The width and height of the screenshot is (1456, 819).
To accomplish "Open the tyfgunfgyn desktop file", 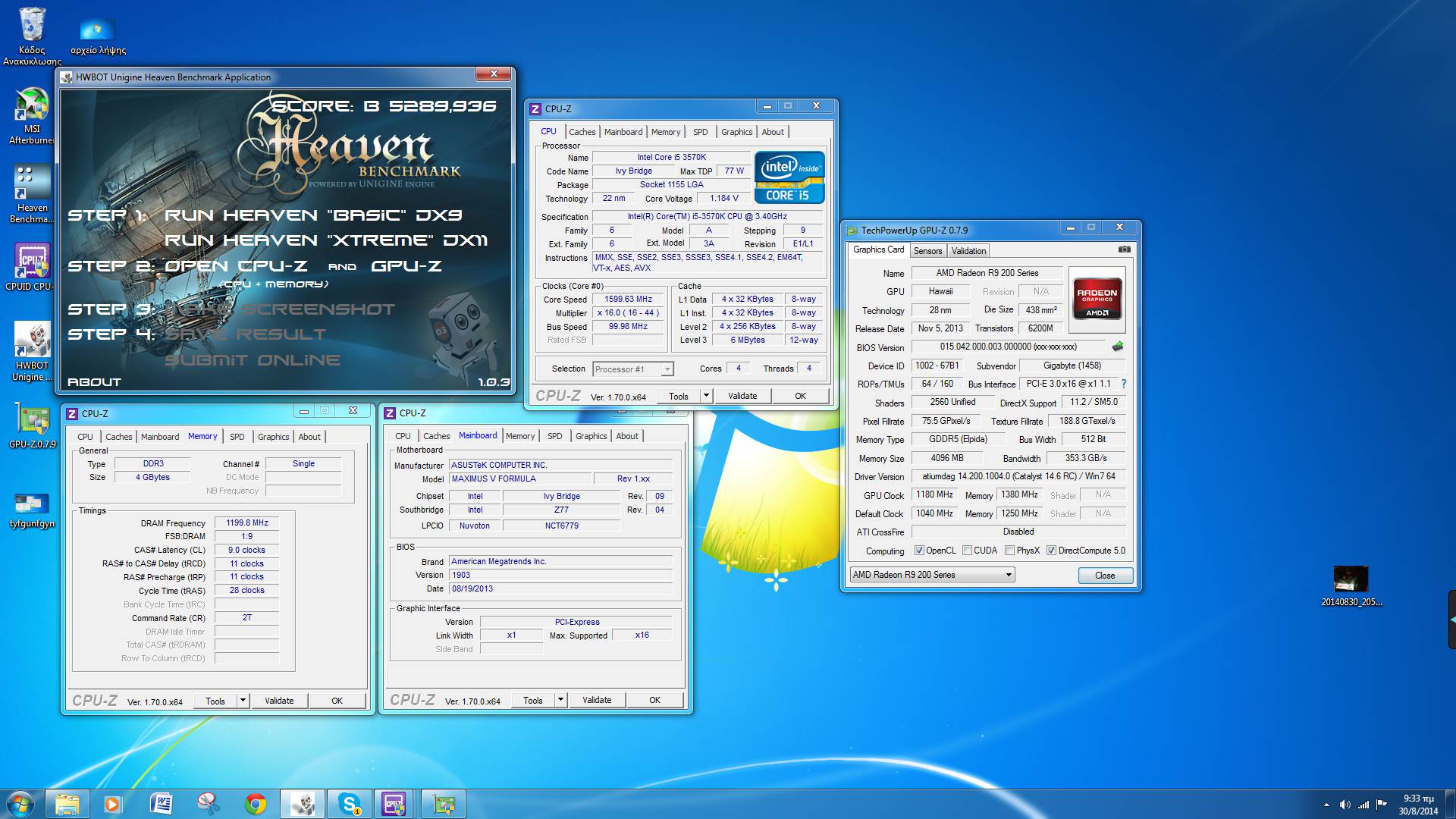I will click(x=32, y=509).
